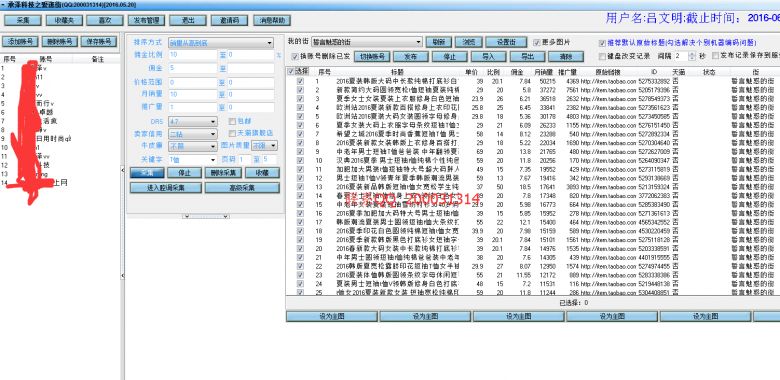Image resolution: width=780 pixels, height=380 pixels.
Task: Click the 发布 publish button
Action: (410, 56)
